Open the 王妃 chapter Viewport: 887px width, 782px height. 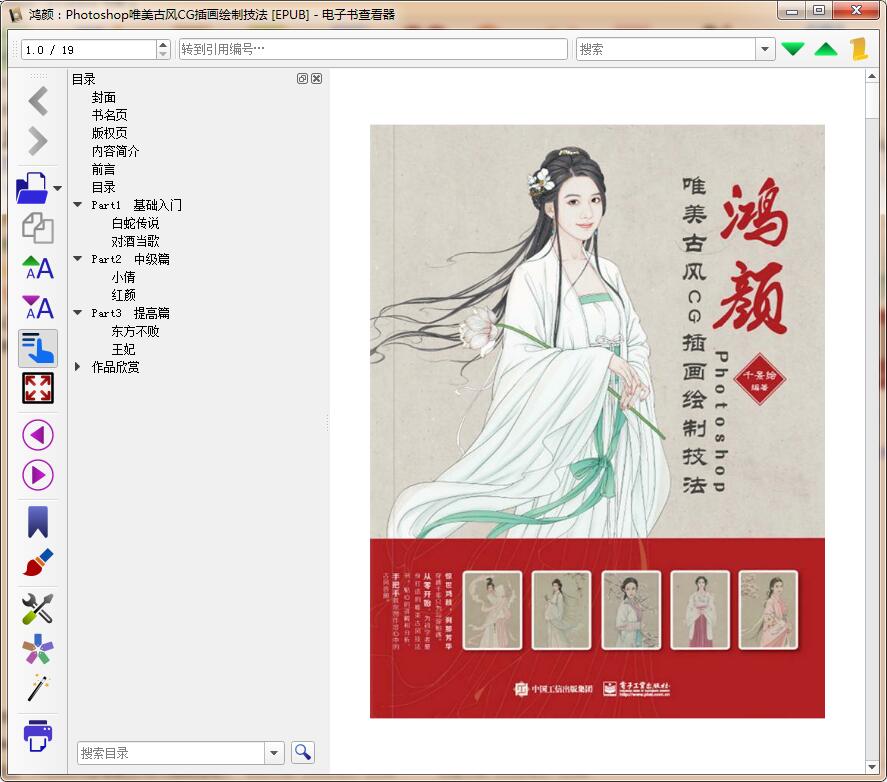(123, 349)
